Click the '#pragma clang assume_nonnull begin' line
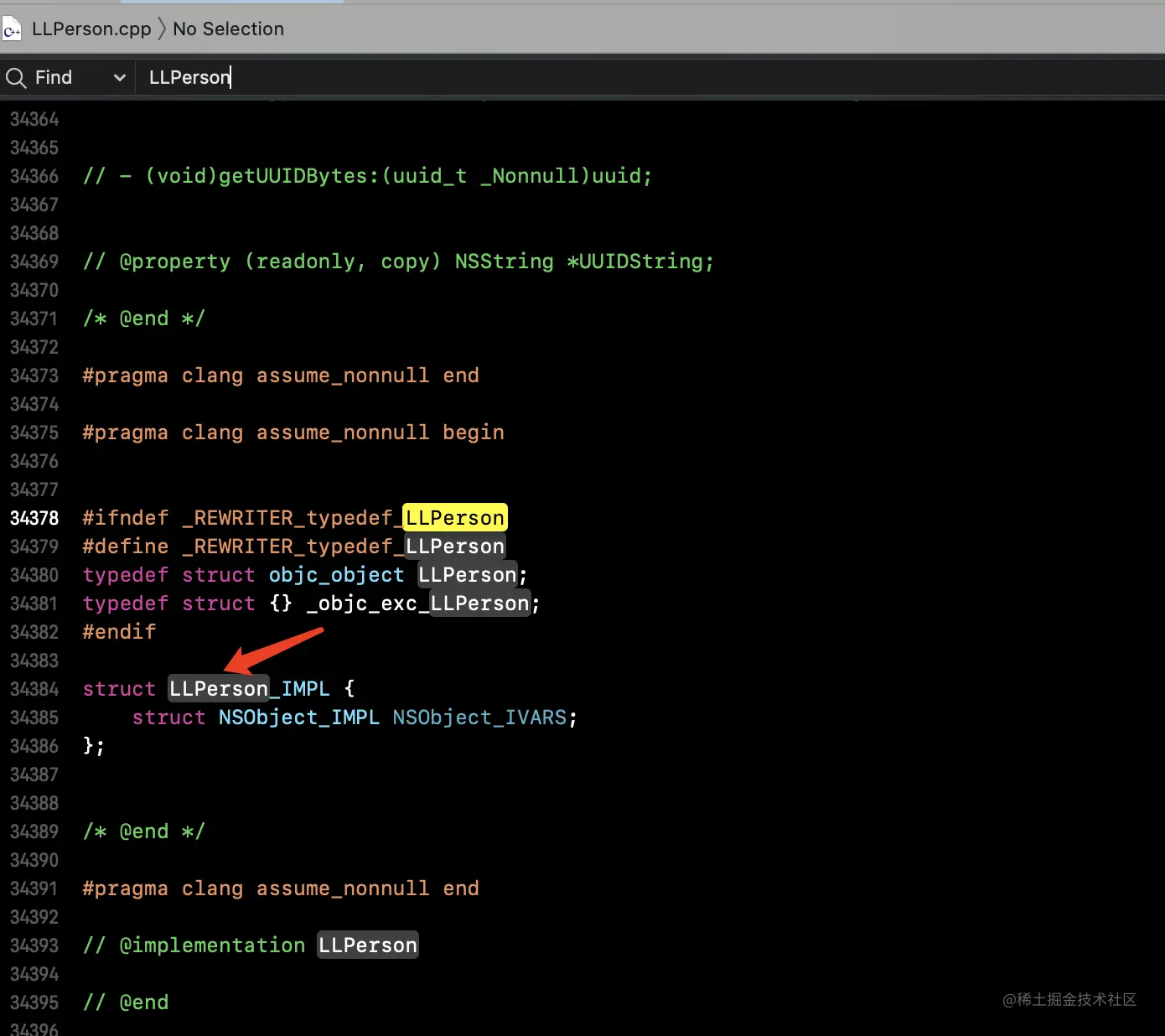Image resolution: width=1165 pixels, height=1036 pixels. (x=293, y=433)
